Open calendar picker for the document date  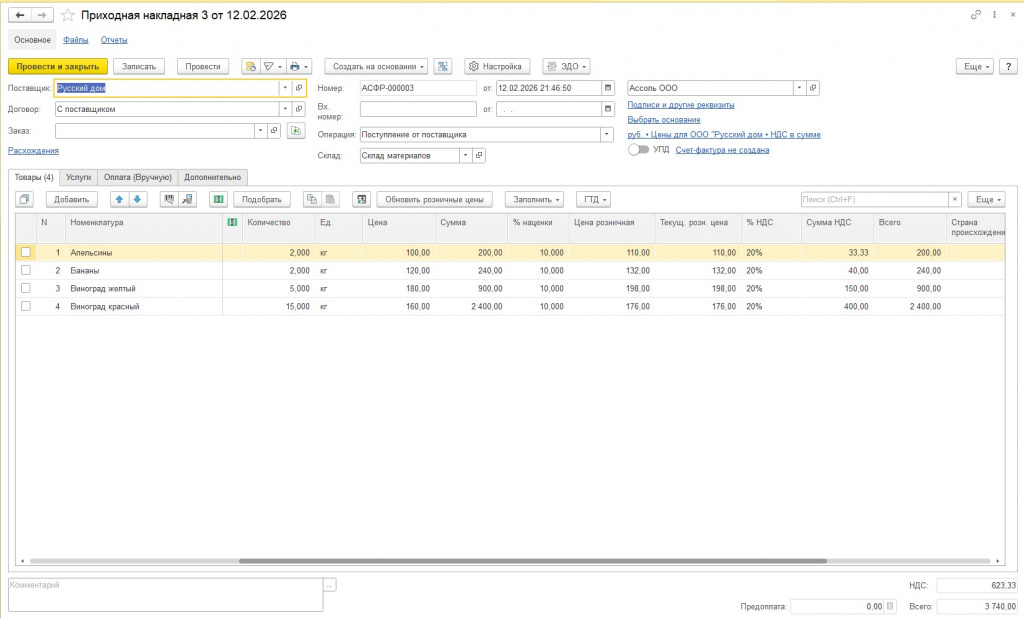click(x=607, y=88)
